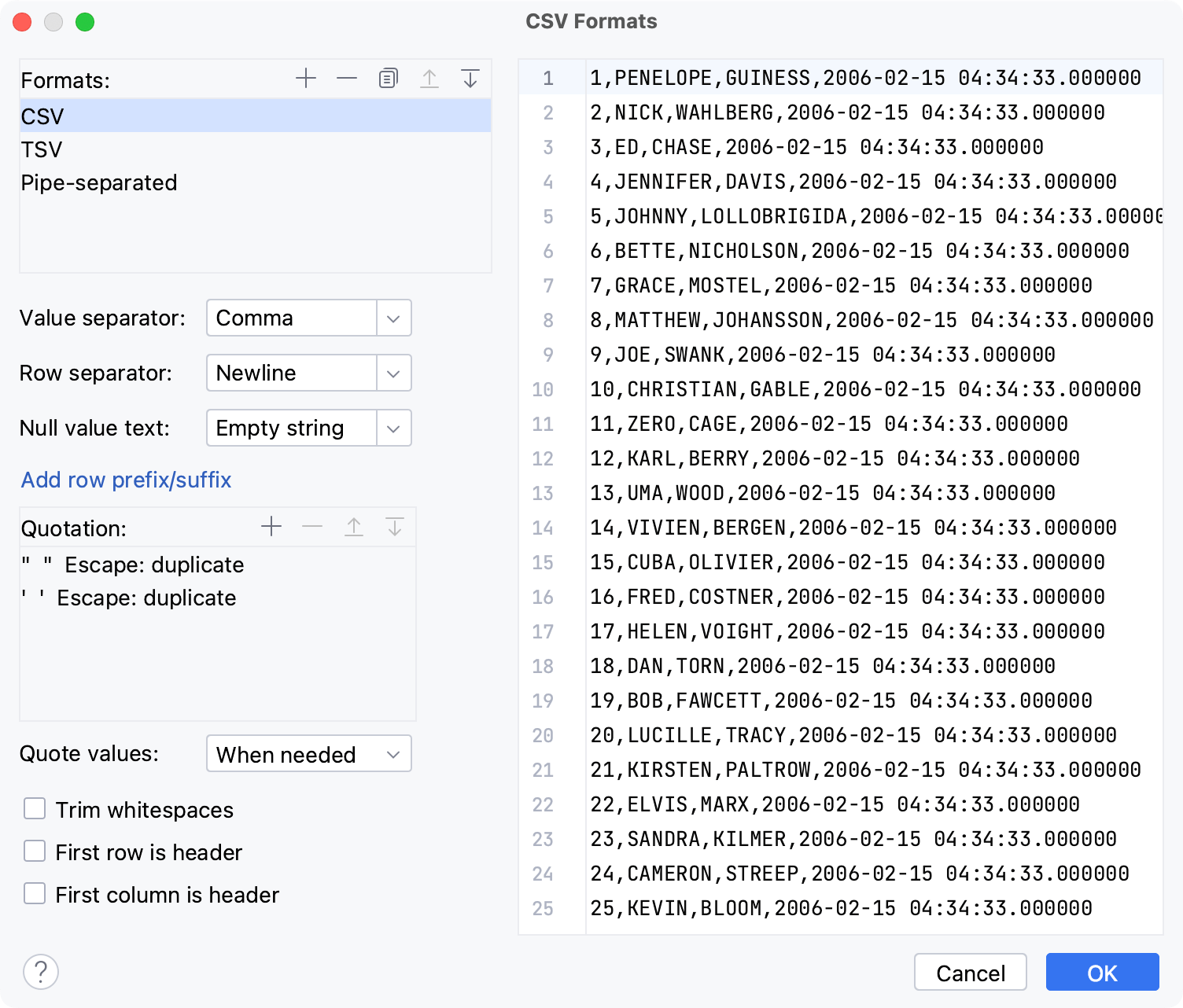Add a new format with the plus icon

coord(306,78)
